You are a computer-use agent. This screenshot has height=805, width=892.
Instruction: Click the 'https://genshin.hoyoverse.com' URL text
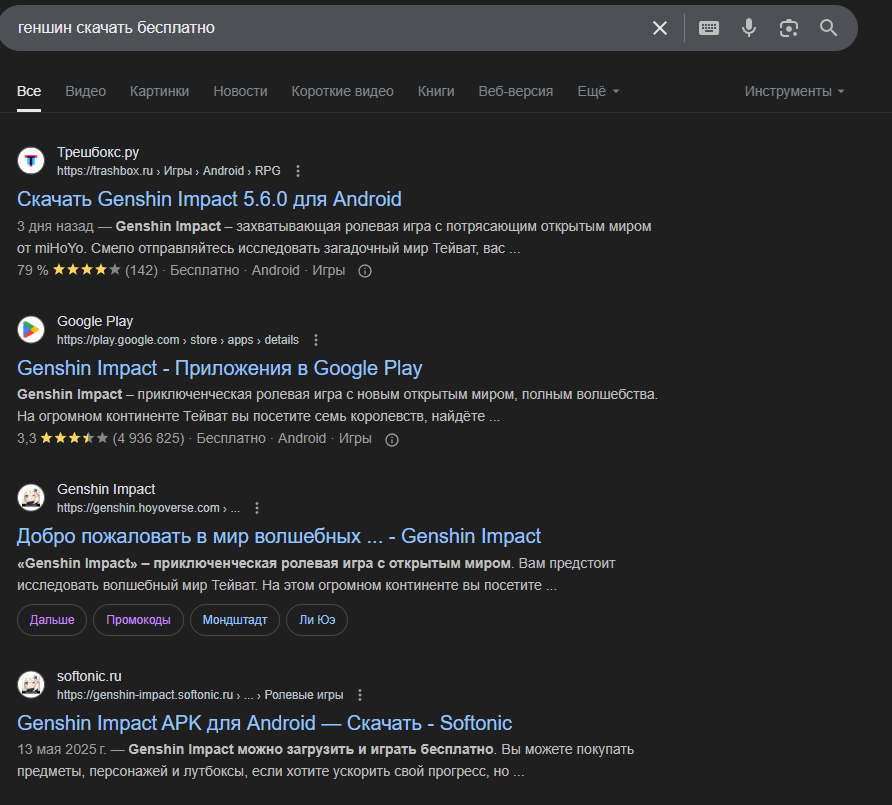[138, 507]
